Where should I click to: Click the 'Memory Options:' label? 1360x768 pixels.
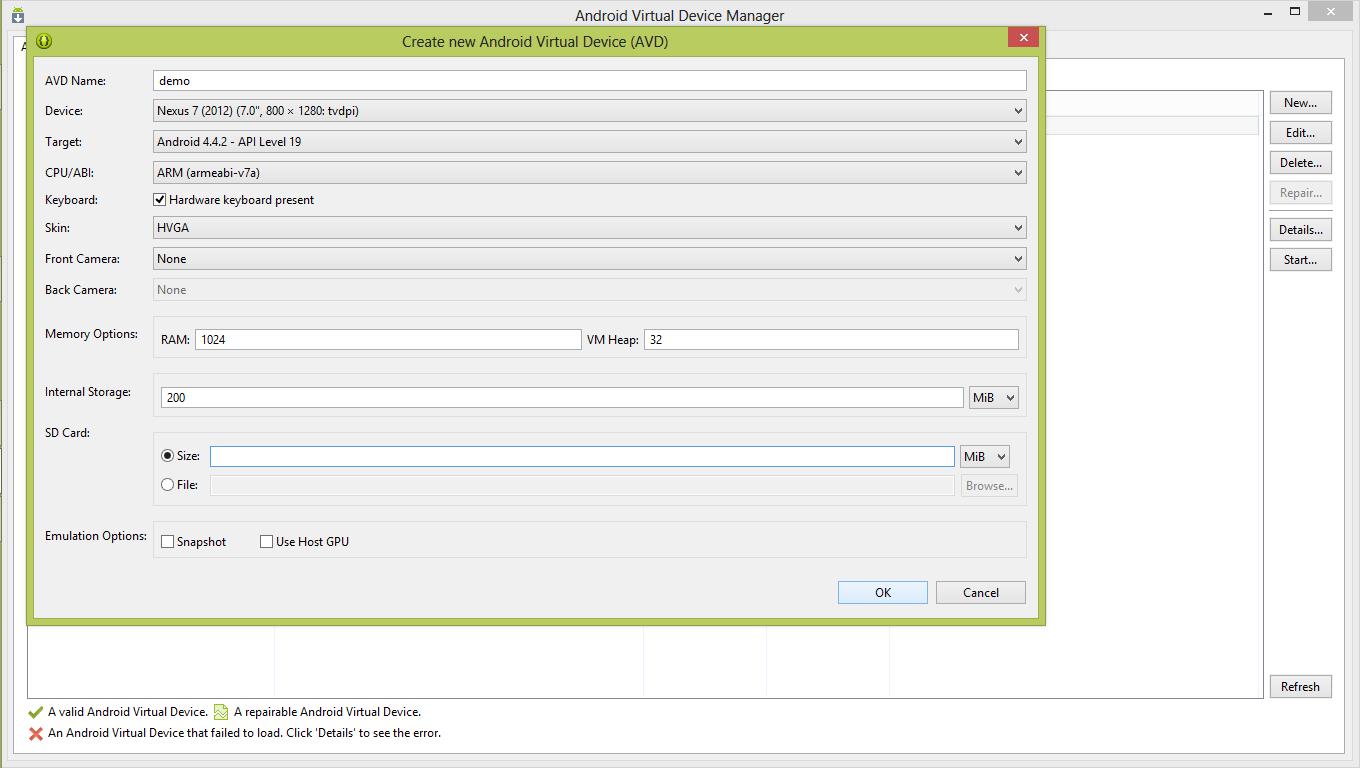pyautogui.click(x=91, y=334)
